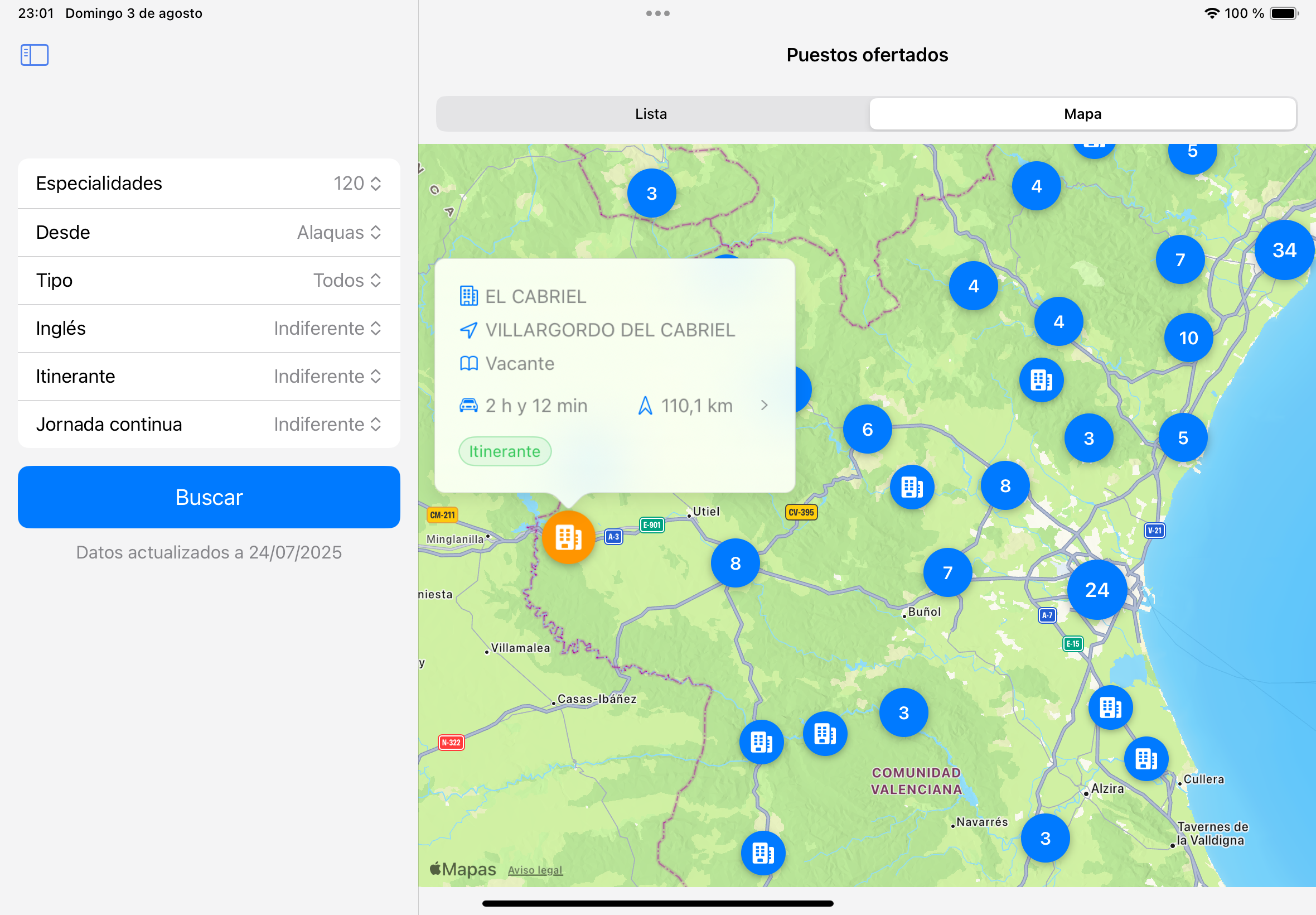
Task: Switch to the Lista view
Action: click(x=650, y=113)
